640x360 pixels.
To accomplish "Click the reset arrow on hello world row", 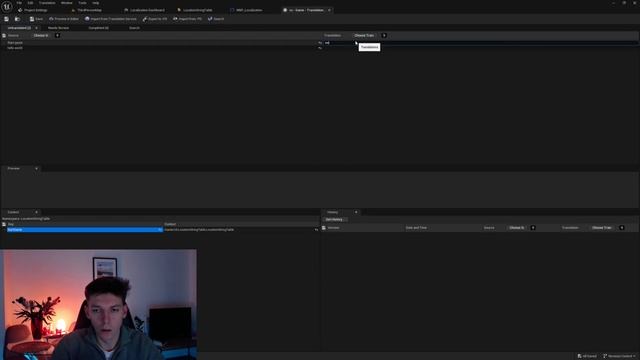I will click(x=320, y=48).
